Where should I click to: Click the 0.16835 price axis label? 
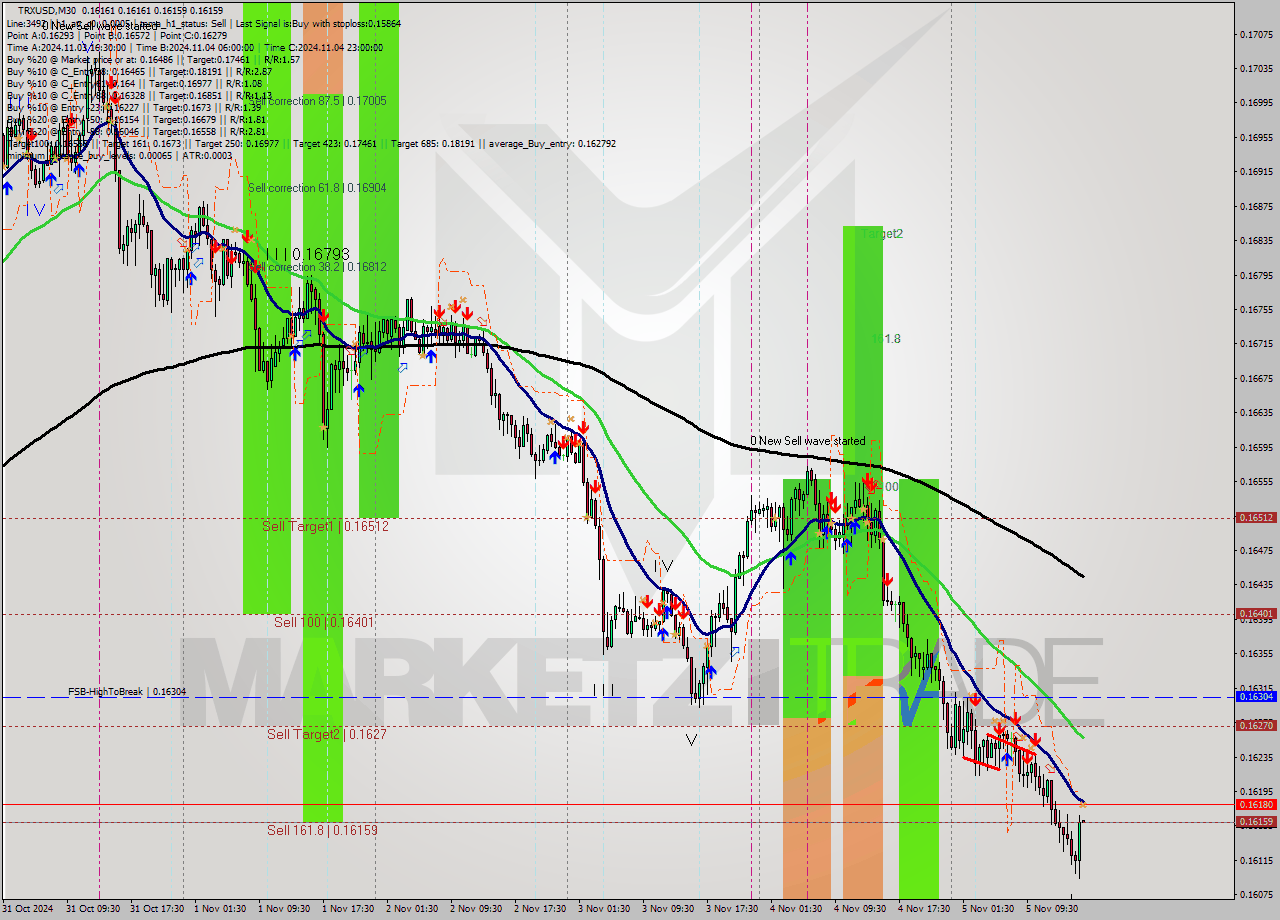[x=1256, y=240]
